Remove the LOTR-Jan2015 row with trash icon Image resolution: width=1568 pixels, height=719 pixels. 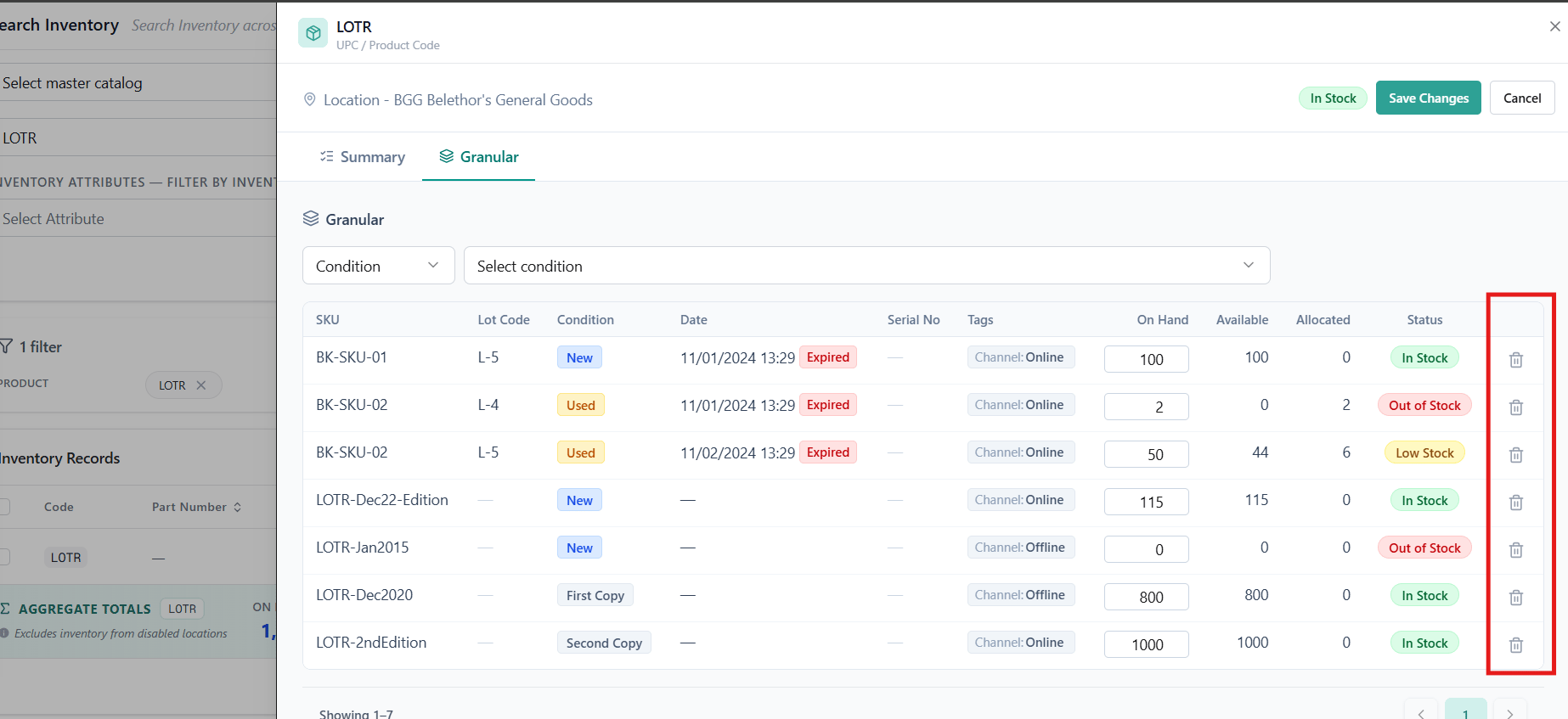1515,549
